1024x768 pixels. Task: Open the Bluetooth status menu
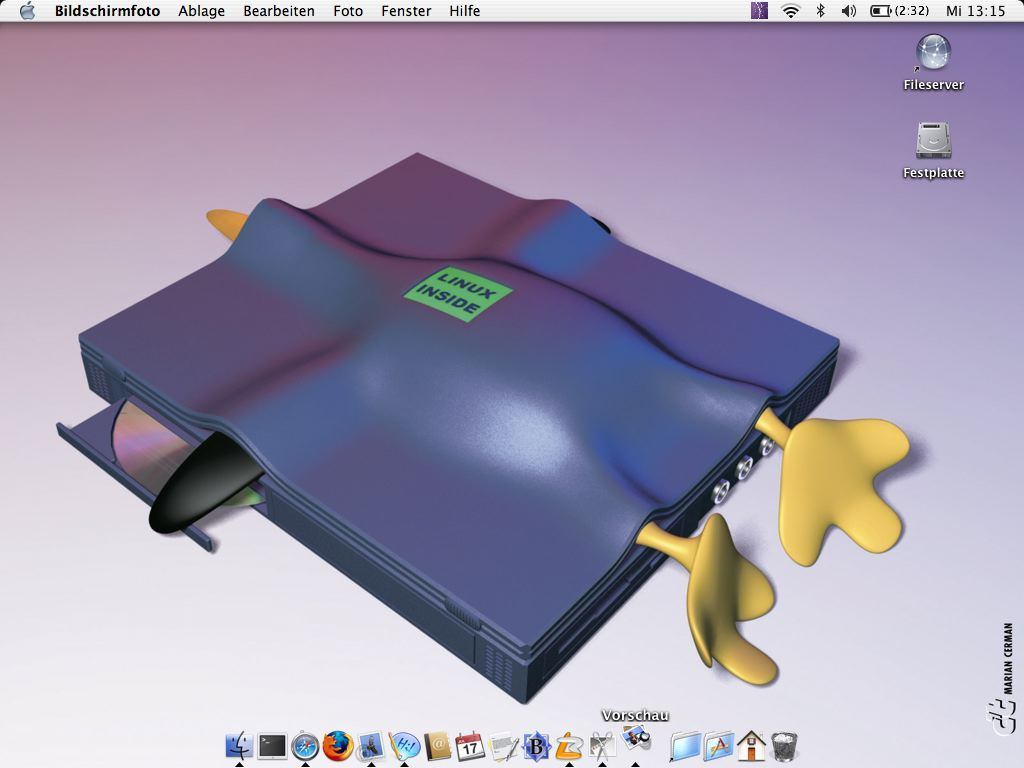(x=821, y=11)
